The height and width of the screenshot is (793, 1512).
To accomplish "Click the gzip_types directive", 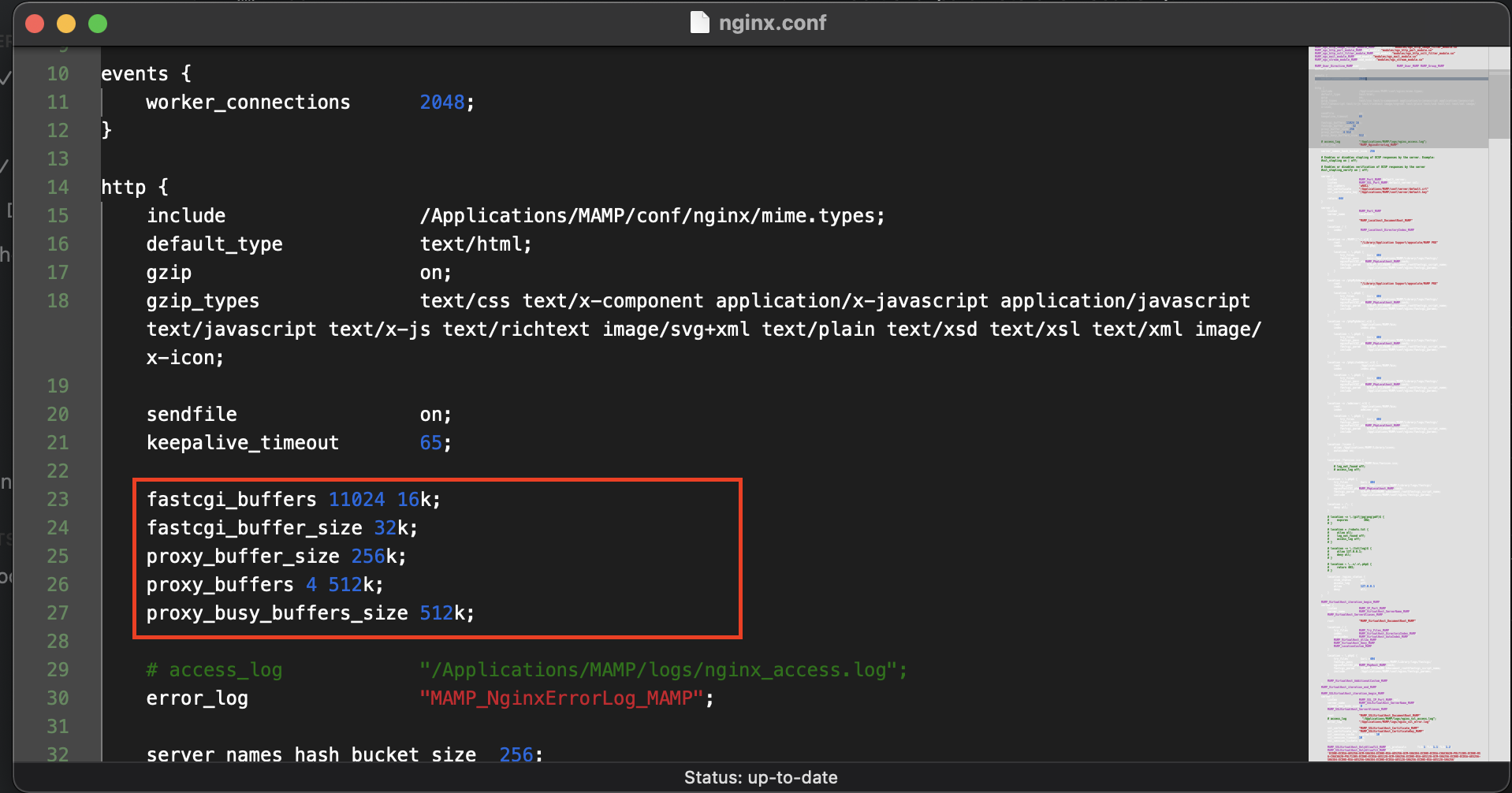I will pyautogui.click(x=203, y=301).
